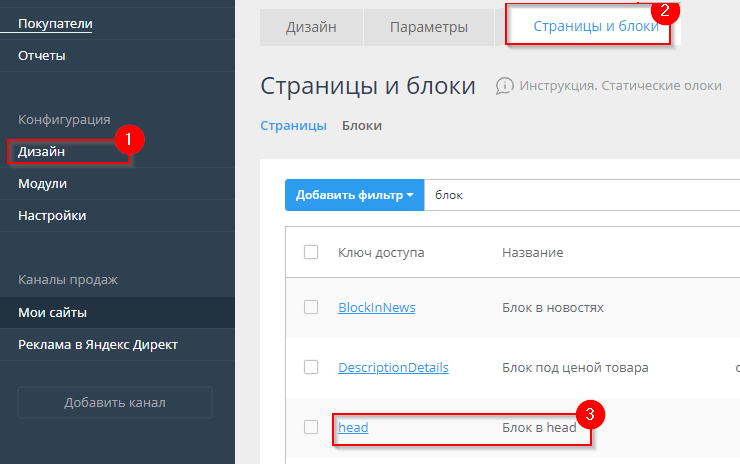Open Мои сайты sales channel

[52, 313]
